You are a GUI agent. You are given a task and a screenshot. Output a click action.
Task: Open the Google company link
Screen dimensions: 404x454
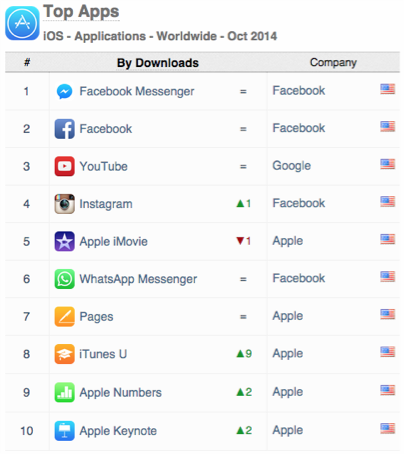pyautogui.click(x=292, y=166)
